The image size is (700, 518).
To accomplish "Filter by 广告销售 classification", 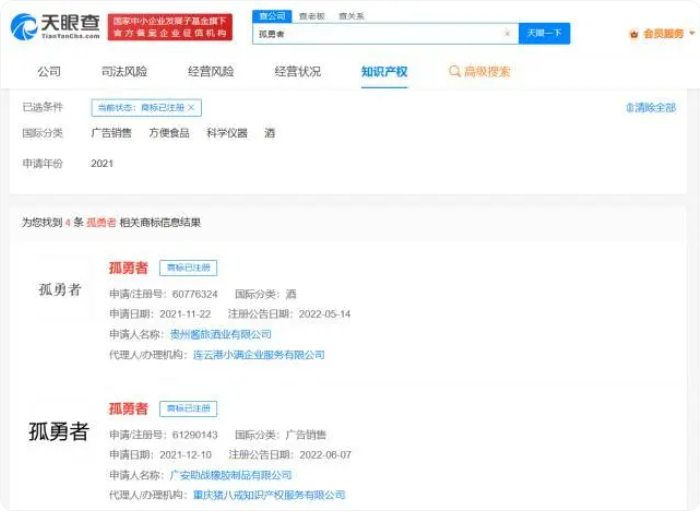I will pyautogui.click(x=111, y=133).
